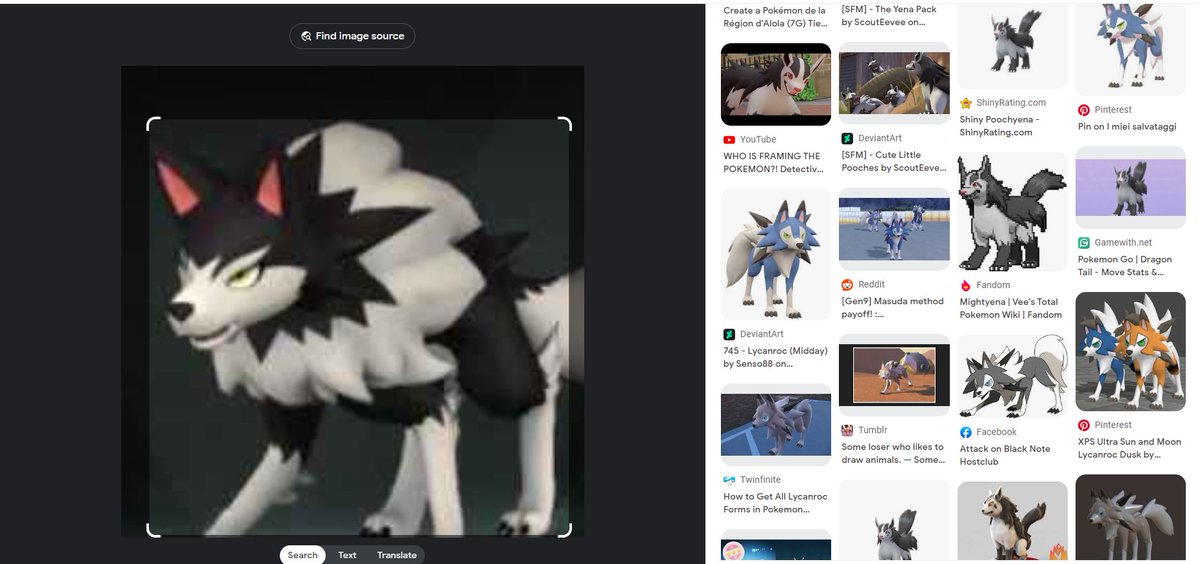This screenshot has width=1200, height=564.
Task: Click the Fandom source icon
Action: 966,286
